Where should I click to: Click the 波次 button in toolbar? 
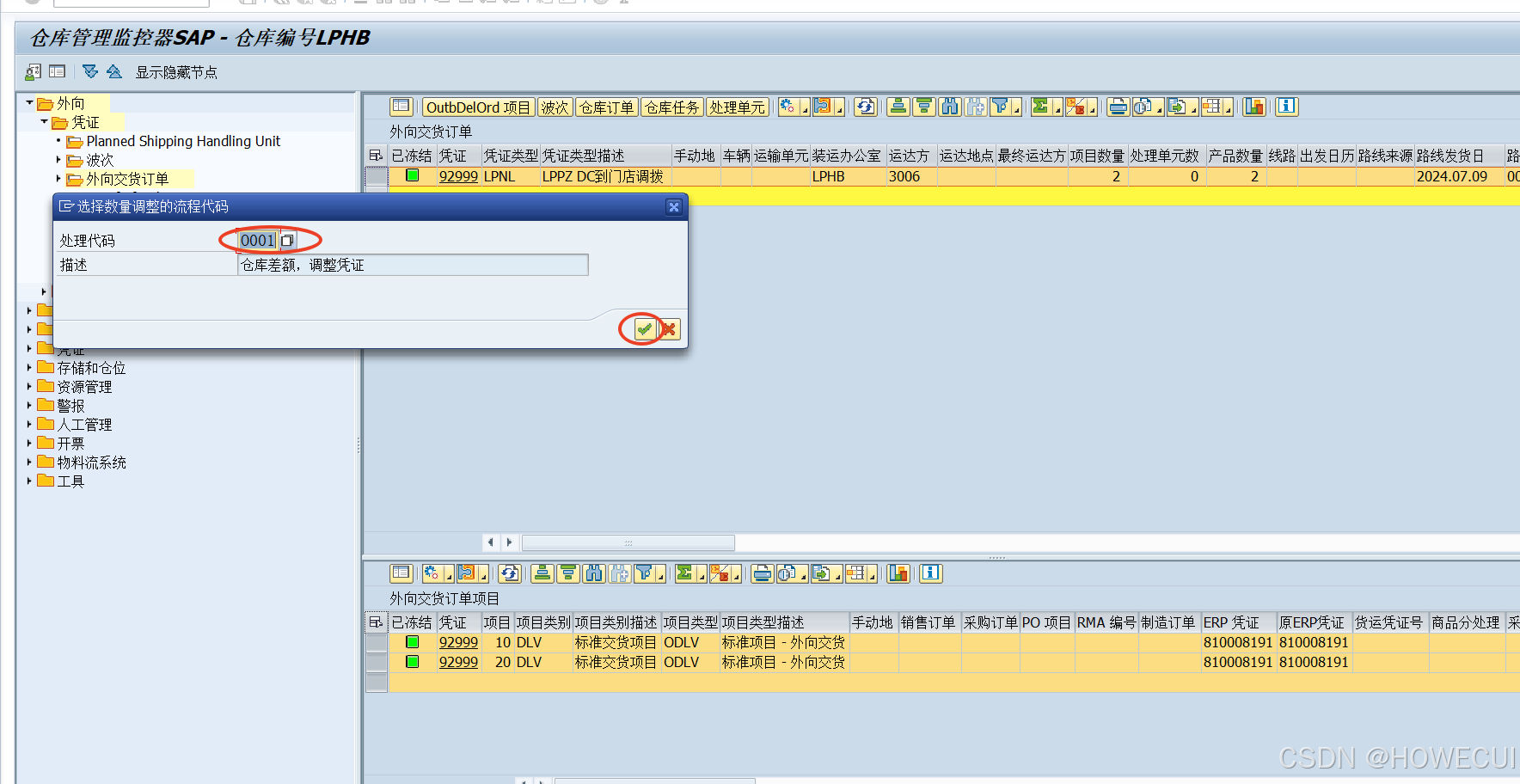point(555,107)
